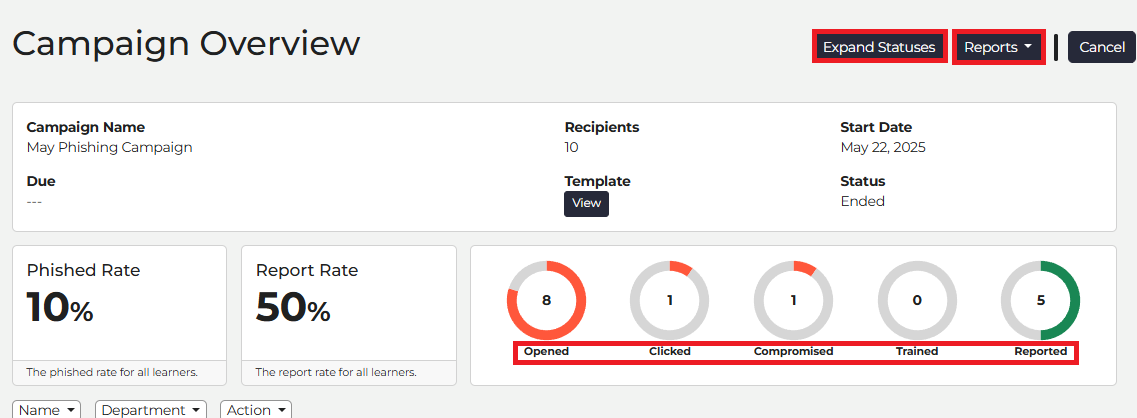Select the Clicked donut chart showing 1

[x=669, y=300]
